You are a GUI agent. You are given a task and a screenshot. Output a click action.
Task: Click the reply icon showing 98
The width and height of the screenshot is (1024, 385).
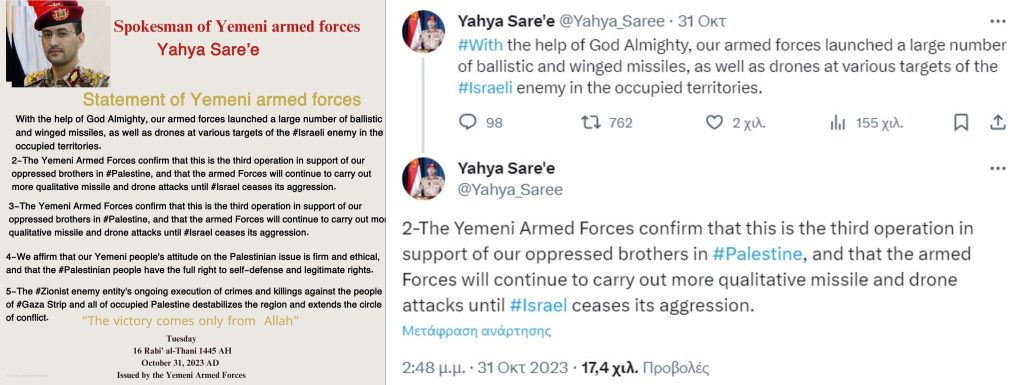coord(468,122)
